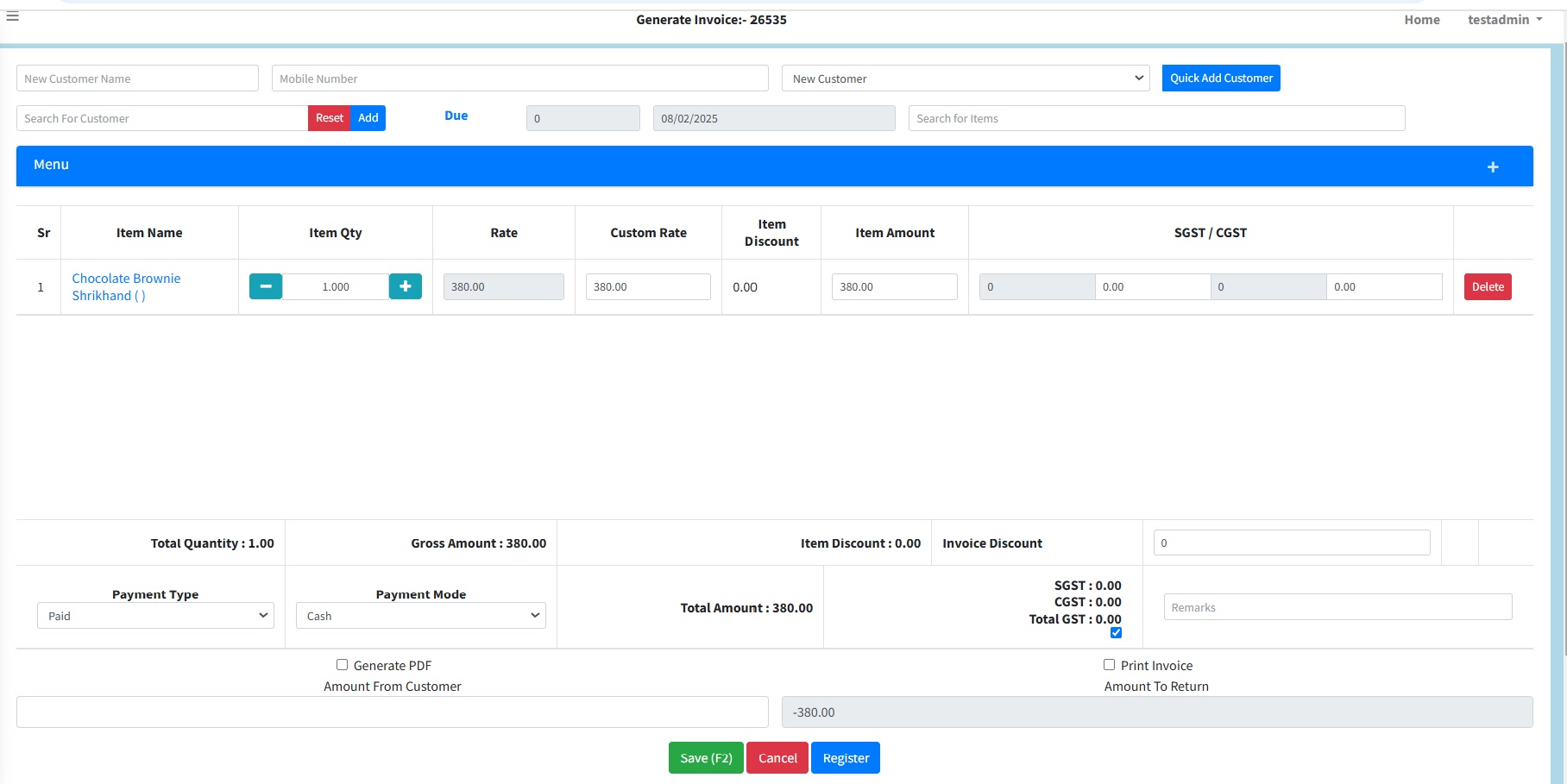The image size is (1567, 784).
Task: Click the red Reset button
Action: tap(329, 118)
